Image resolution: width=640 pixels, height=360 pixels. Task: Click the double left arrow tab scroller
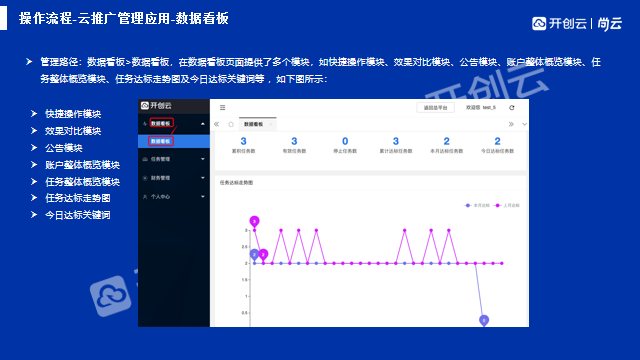pos(217,124)
